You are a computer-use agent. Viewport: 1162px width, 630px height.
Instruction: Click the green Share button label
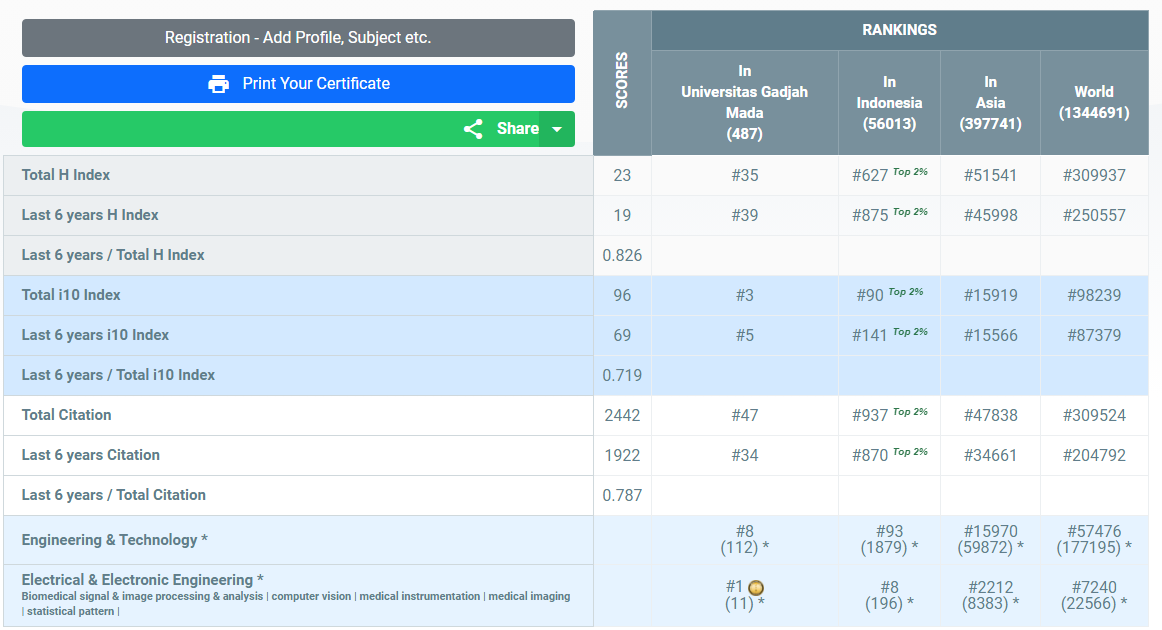(517, 129)
